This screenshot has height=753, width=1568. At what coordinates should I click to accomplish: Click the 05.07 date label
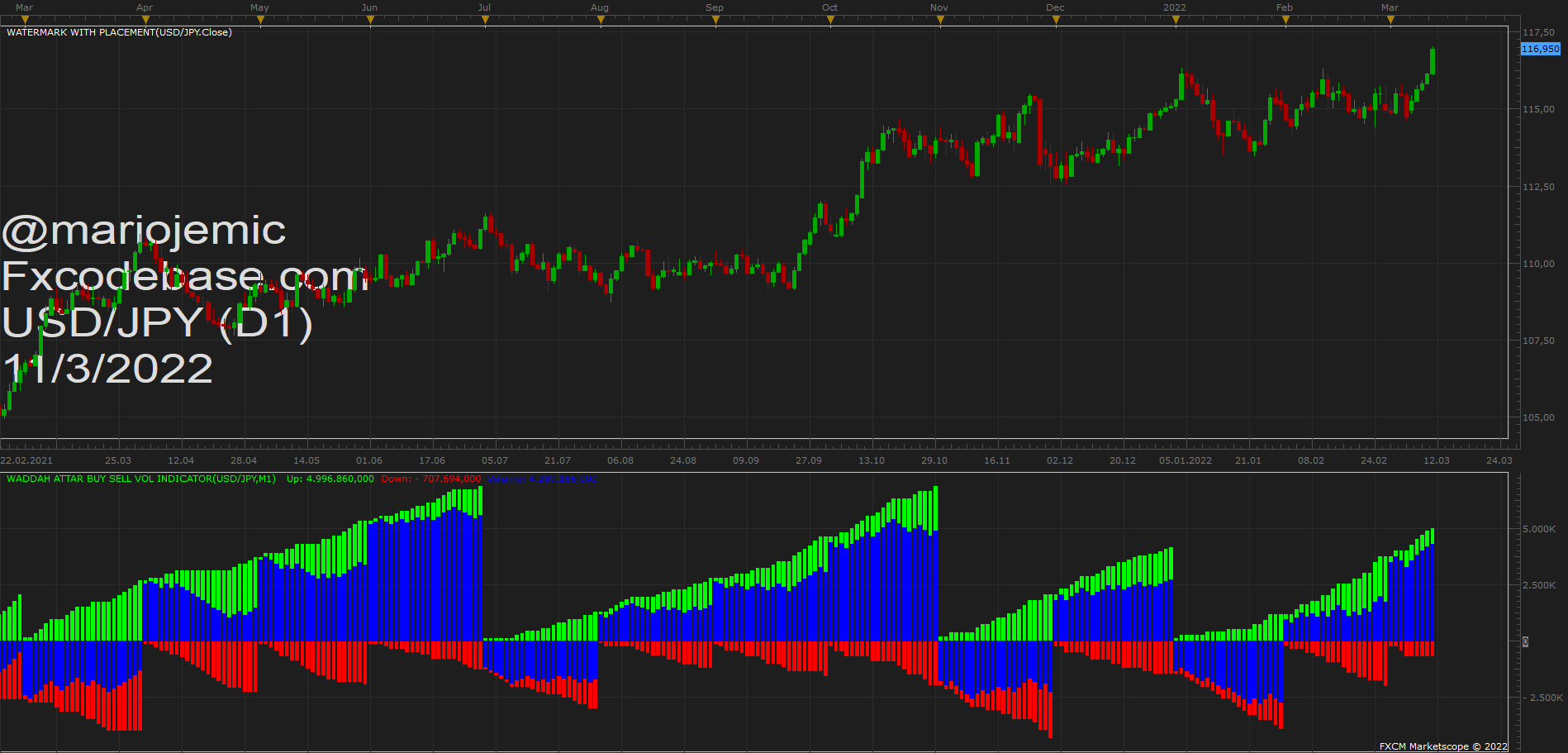[495, 460]
